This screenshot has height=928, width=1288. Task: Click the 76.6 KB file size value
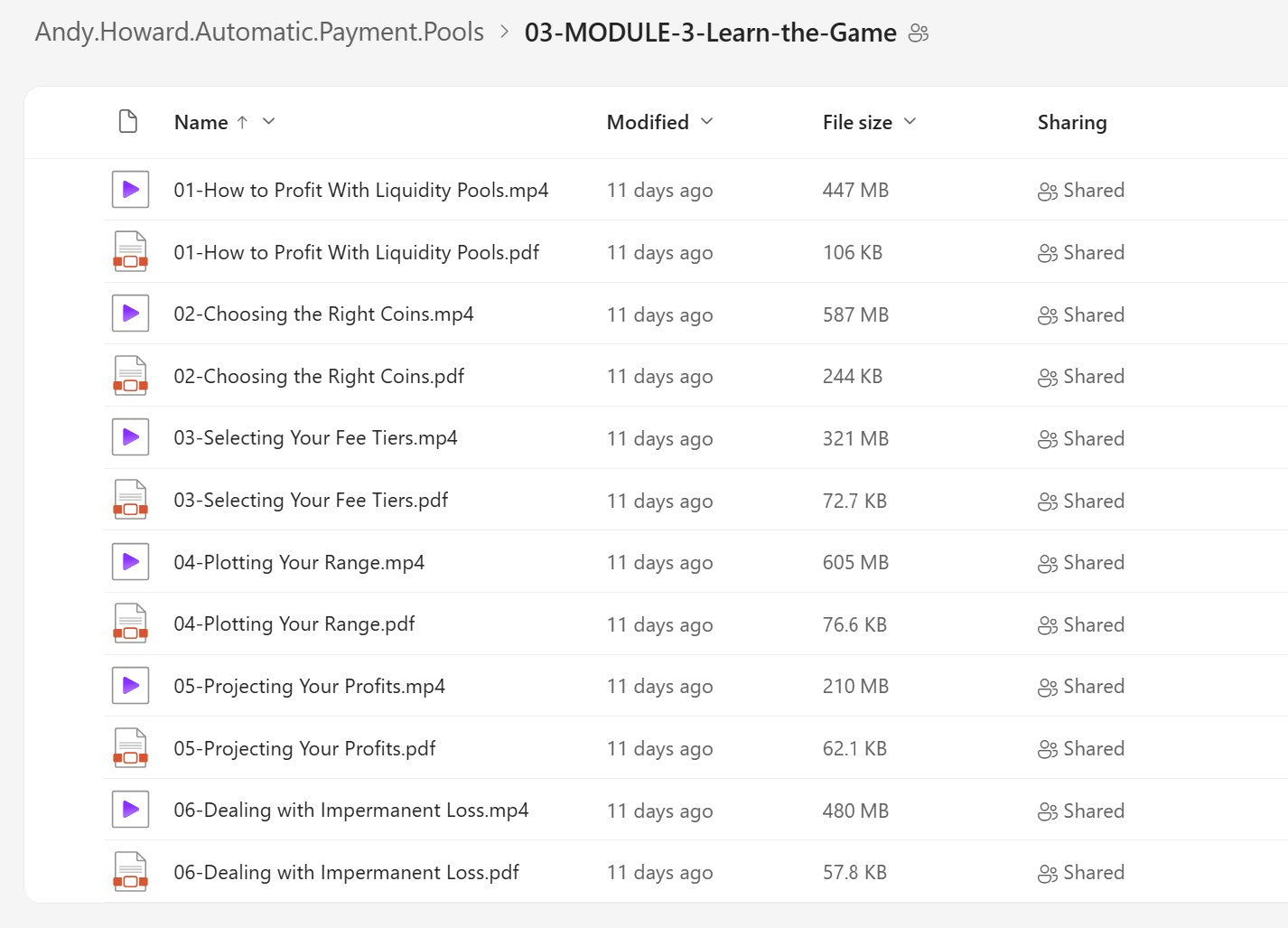(854, 625)
